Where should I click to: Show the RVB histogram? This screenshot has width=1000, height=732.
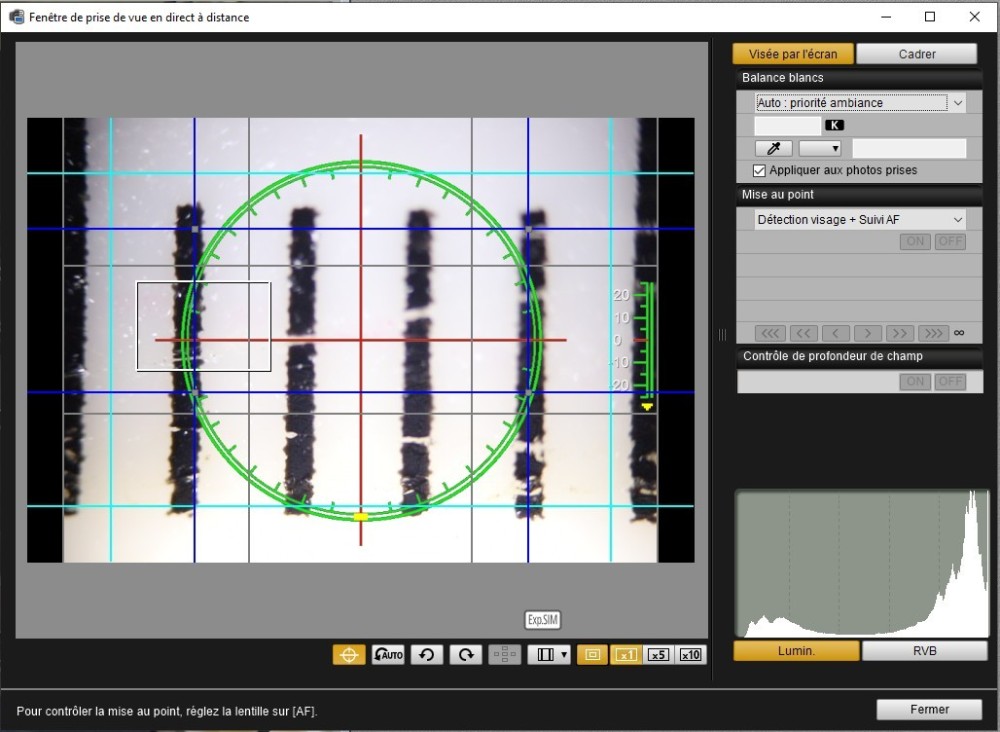925,651
